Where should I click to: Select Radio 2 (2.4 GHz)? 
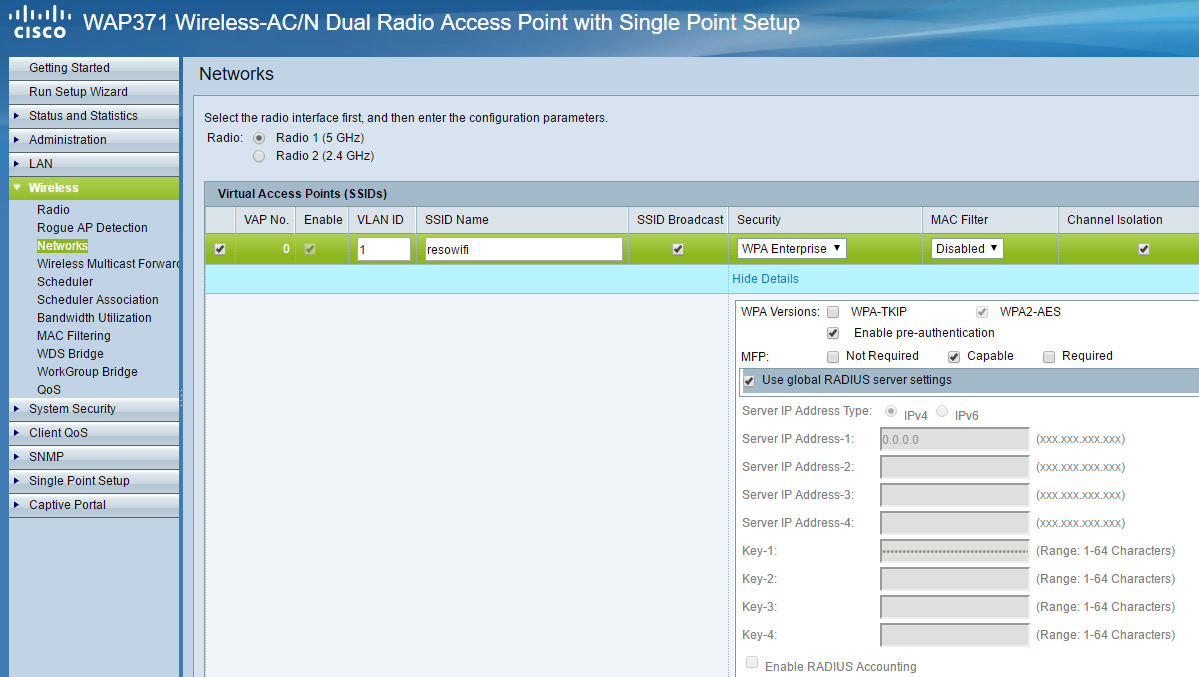259,156
